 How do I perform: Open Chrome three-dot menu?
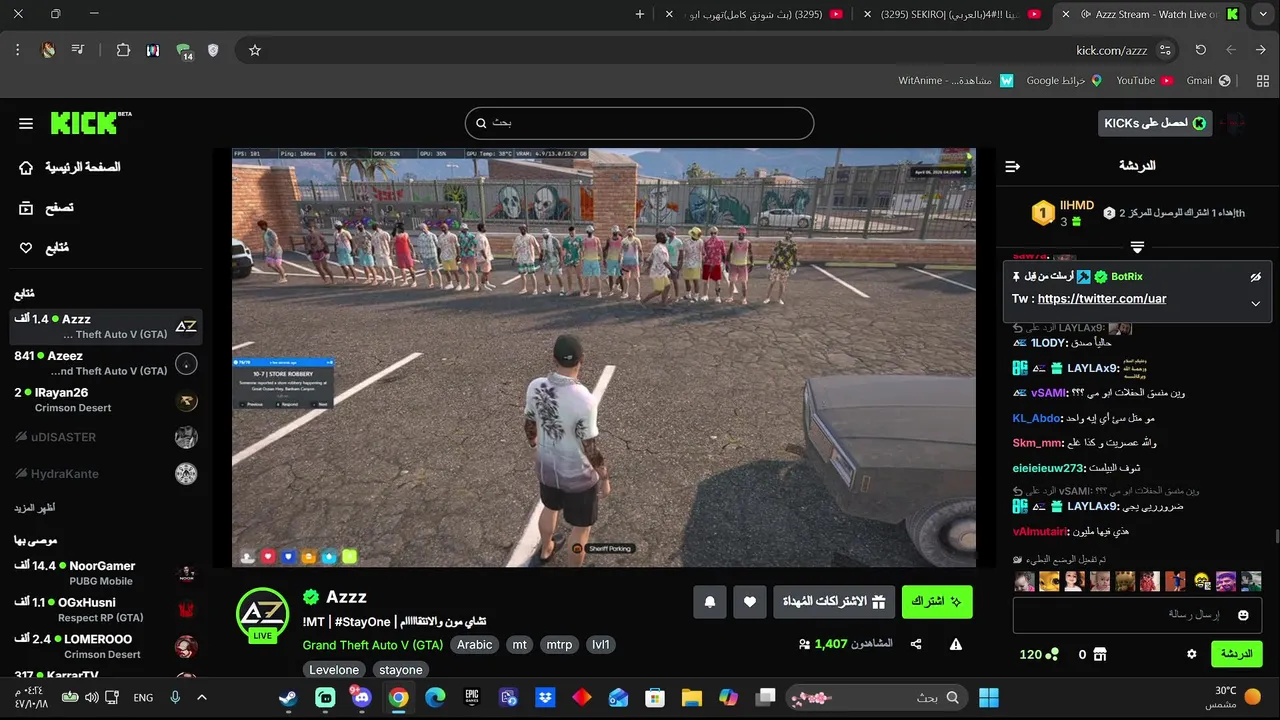coord(18,50)
